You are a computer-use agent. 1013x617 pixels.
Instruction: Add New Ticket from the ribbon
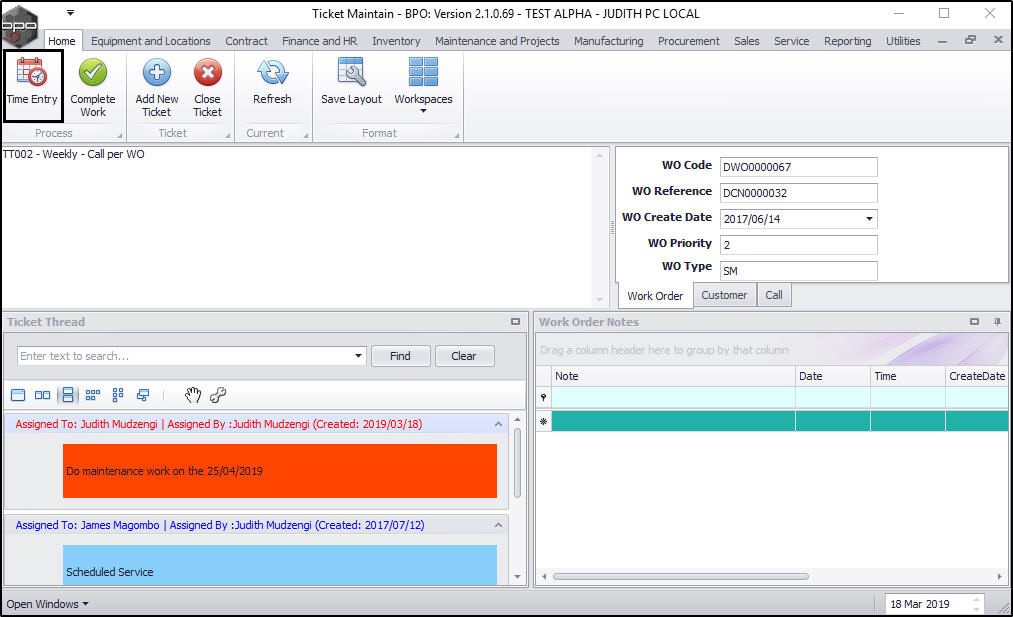coord(157,87)
